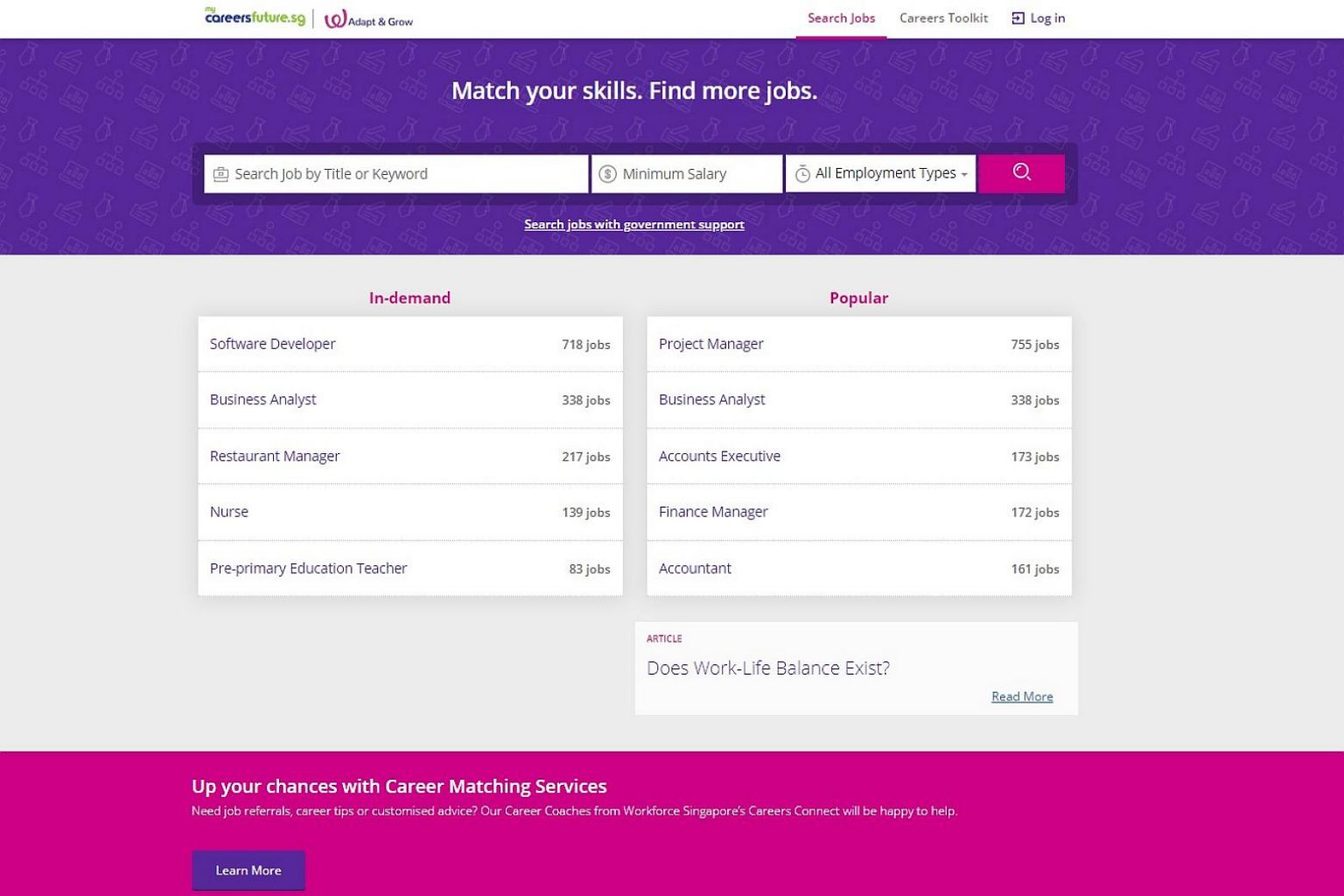Open the Nurse job listing row
The width and height of the screenshot is (1344, 896).
coord(229,512)
